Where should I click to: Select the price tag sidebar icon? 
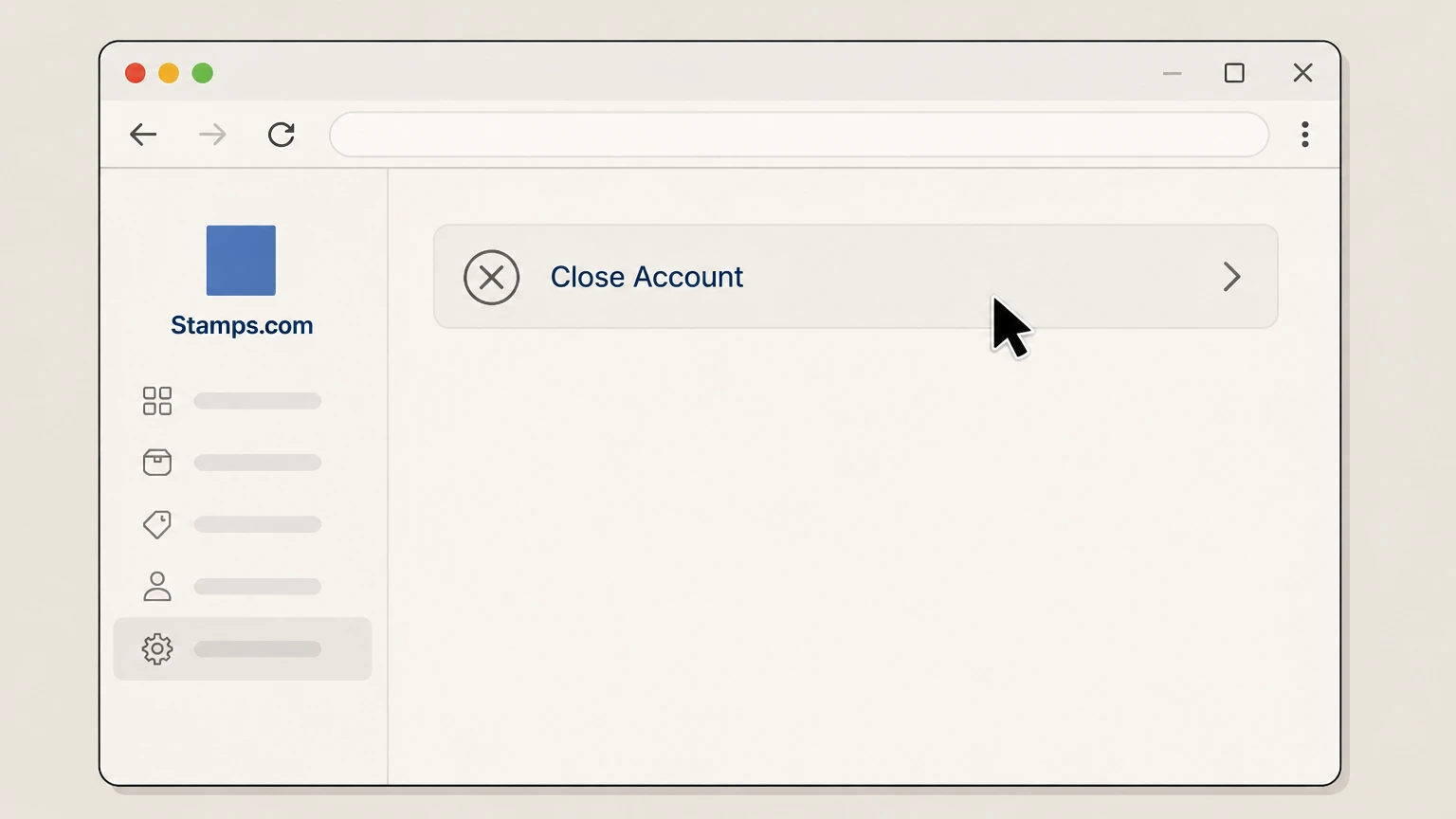pos(157,524)
